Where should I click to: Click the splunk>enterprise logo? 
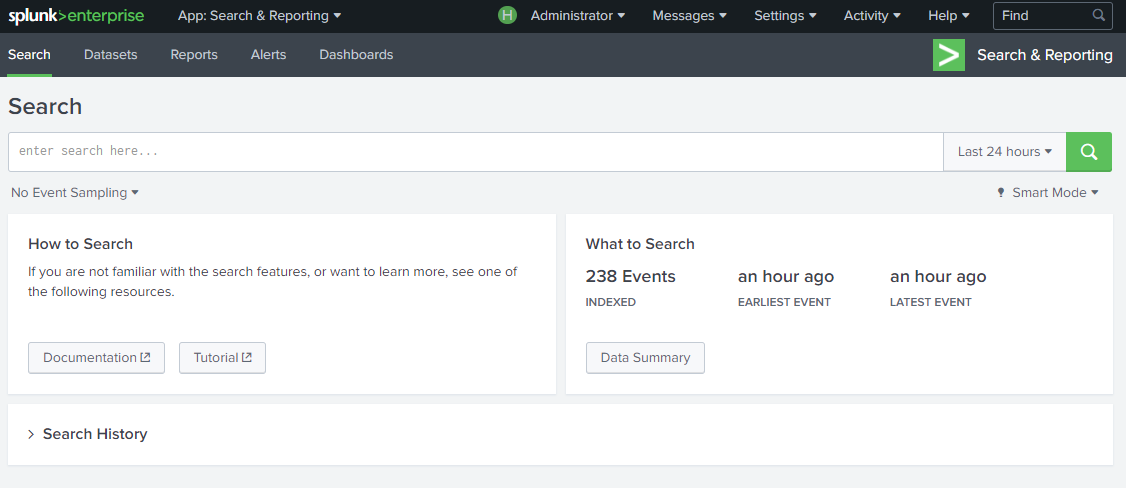[76, 16]
